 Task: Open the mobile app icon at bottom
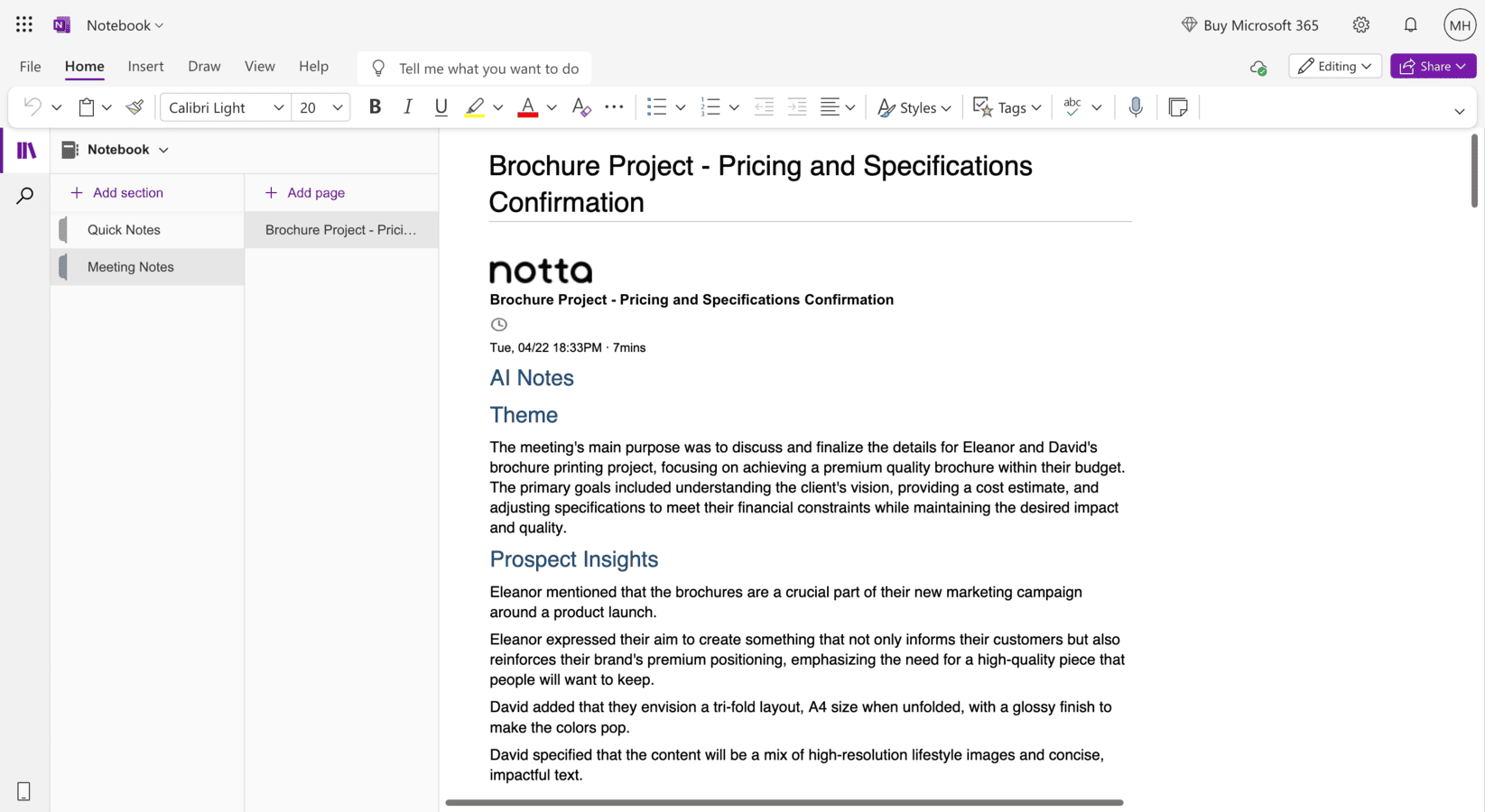click(x=24, y=791)
